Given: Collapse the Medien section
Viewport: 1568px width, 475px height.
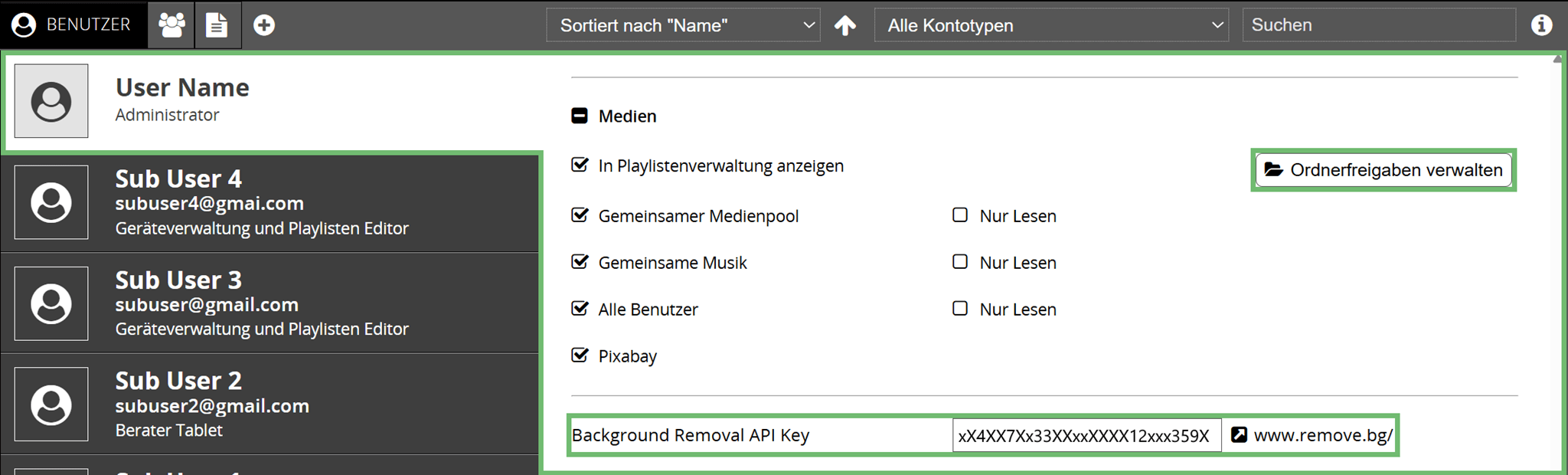Looking at the screenshot, I should point(580,116).
